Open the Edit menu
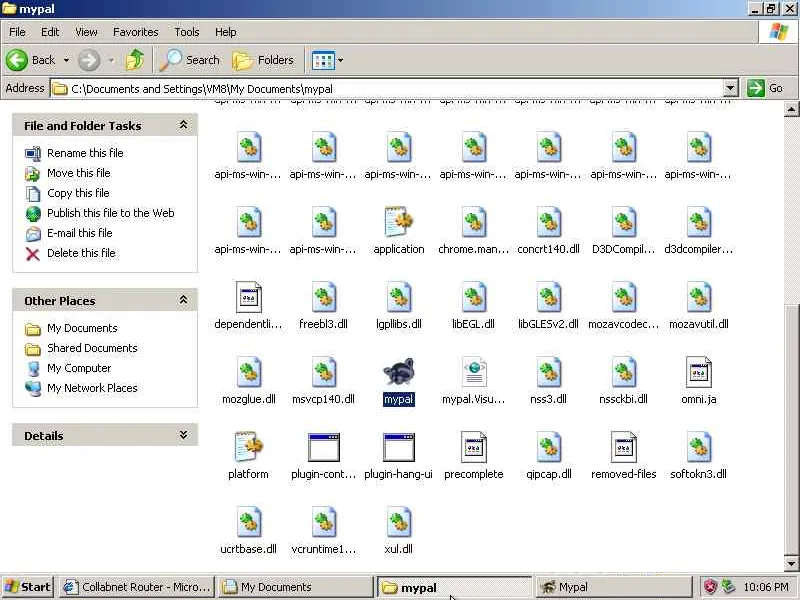 click(x=50, y=32)
